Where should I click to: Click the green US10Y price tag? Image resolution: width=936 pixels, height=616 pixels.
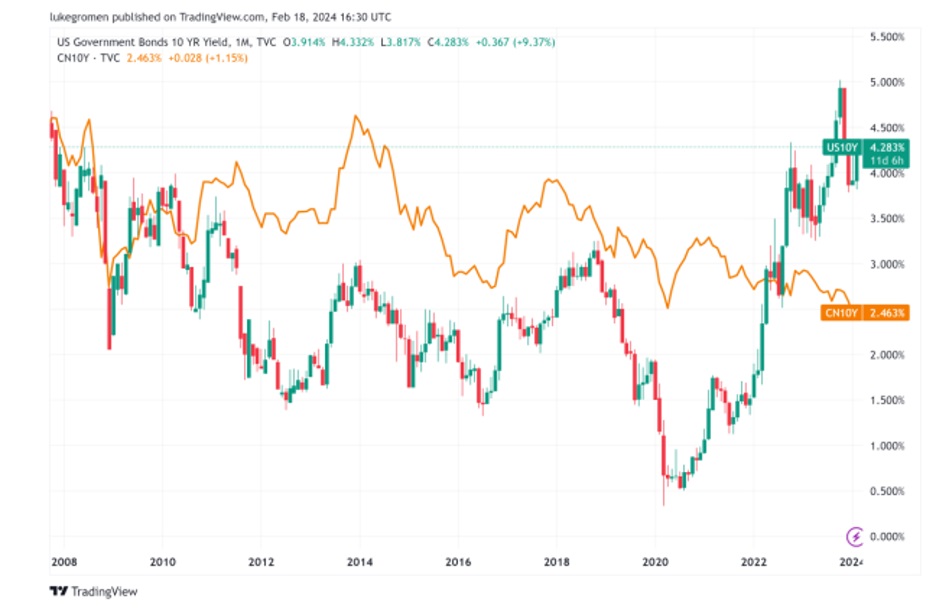[x=838, y=147]
